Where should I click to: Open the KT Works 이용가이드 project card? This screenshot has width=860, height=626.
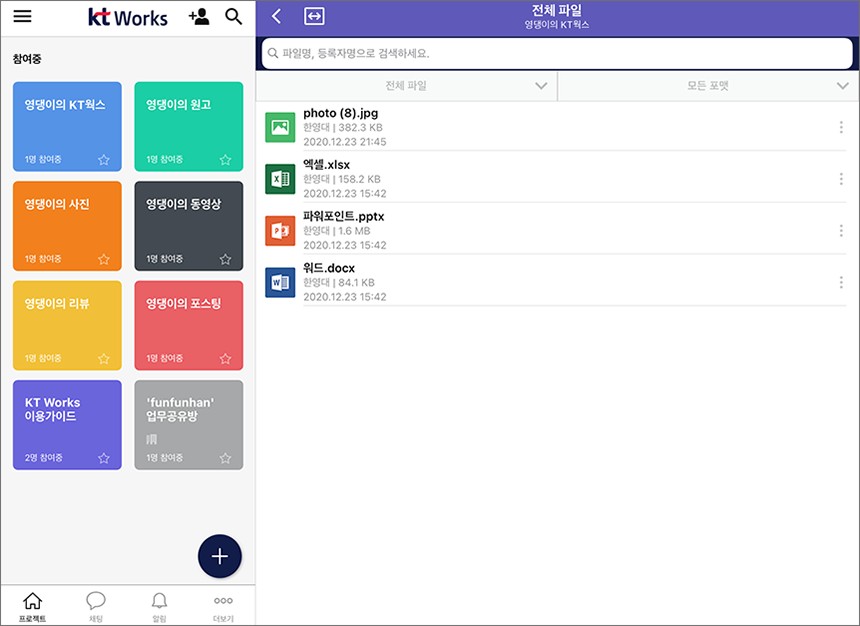coord(67,425)
